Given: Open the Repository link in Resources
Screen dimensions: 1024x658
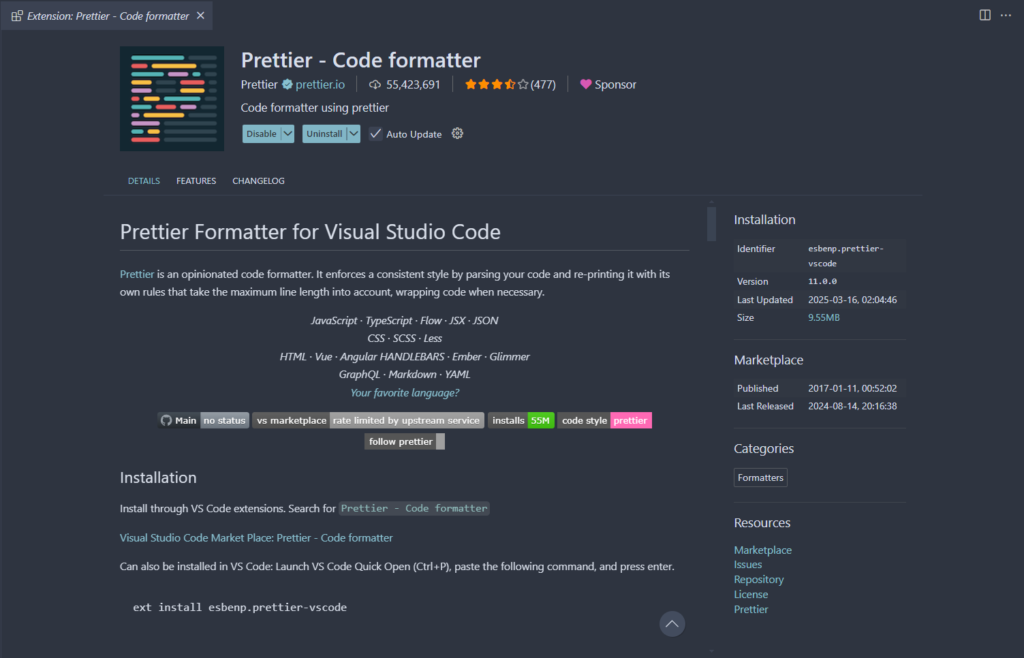Looking at the screenshot, I should coord(758,579).
